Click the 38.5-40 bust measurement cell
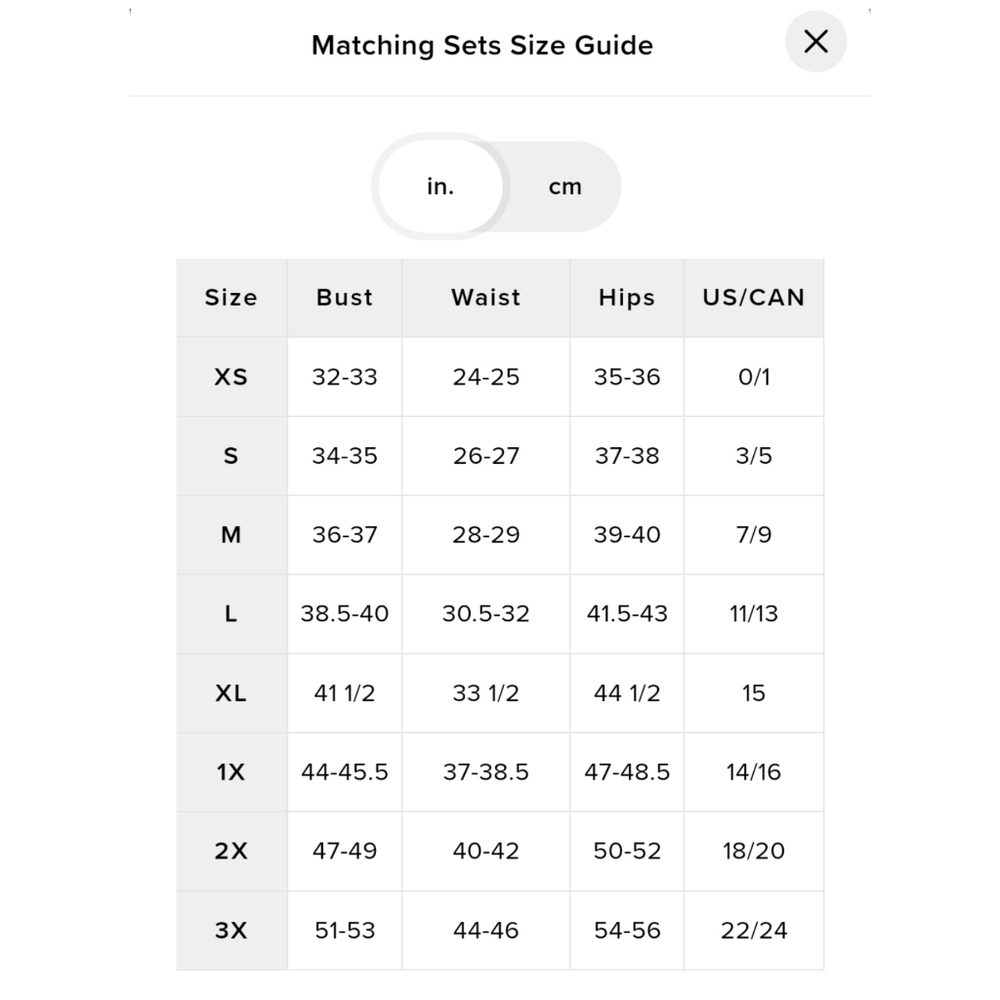 344,614
